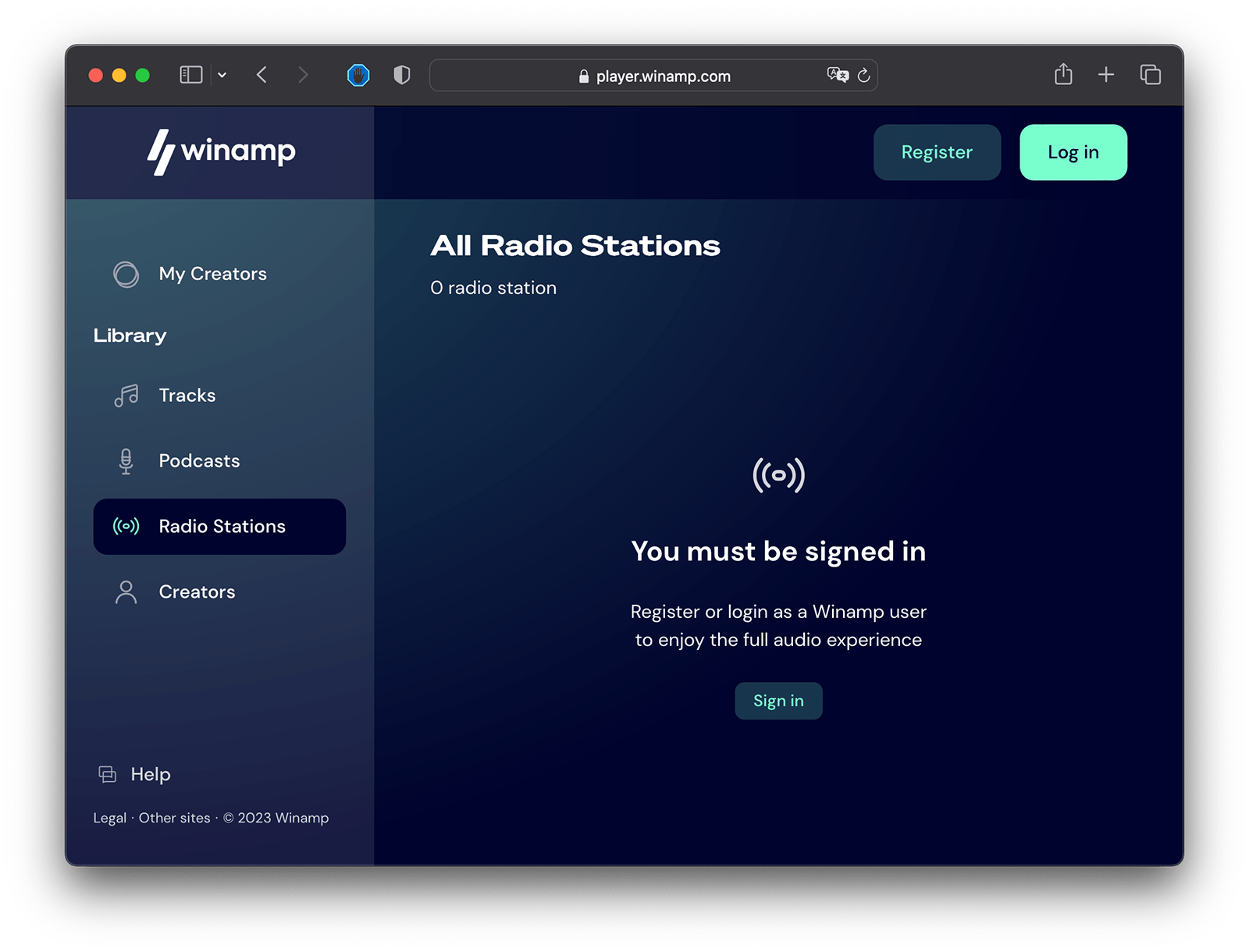This screenshot has height=952, width=1249.
Task: Open the privacy report shield icon
Action: (402, 75)
